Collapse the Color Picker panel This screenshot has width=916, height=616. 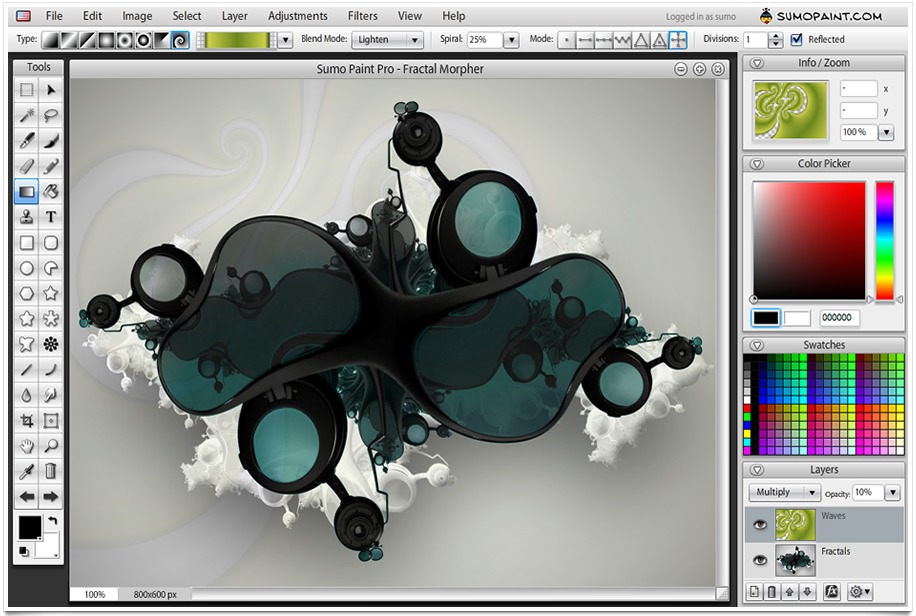coord(756,163)
